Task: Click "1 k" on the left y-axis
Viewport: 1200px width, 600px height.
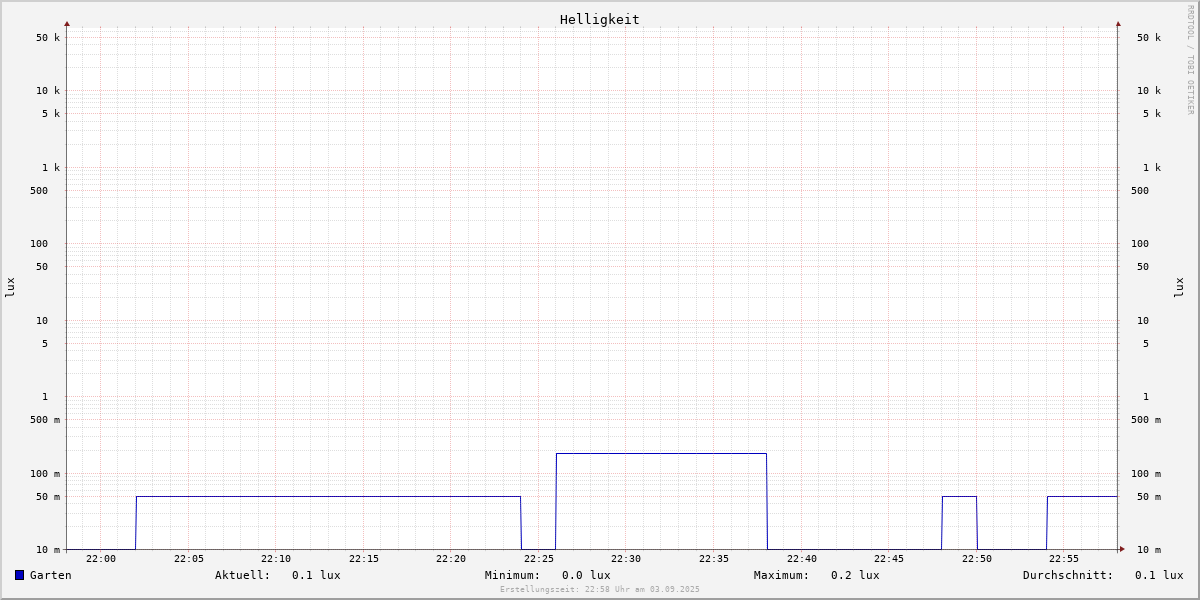Action: [x=51, y=168]
